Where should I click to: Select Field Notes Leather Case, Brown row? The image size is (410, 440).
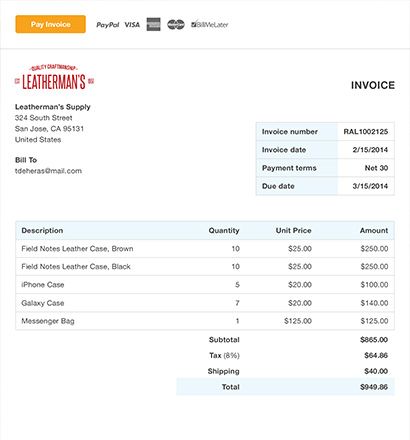205,249
